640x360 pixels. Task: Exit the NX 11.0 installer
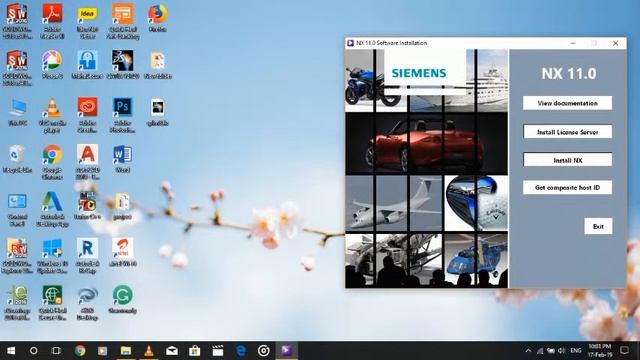pos(598,226)
